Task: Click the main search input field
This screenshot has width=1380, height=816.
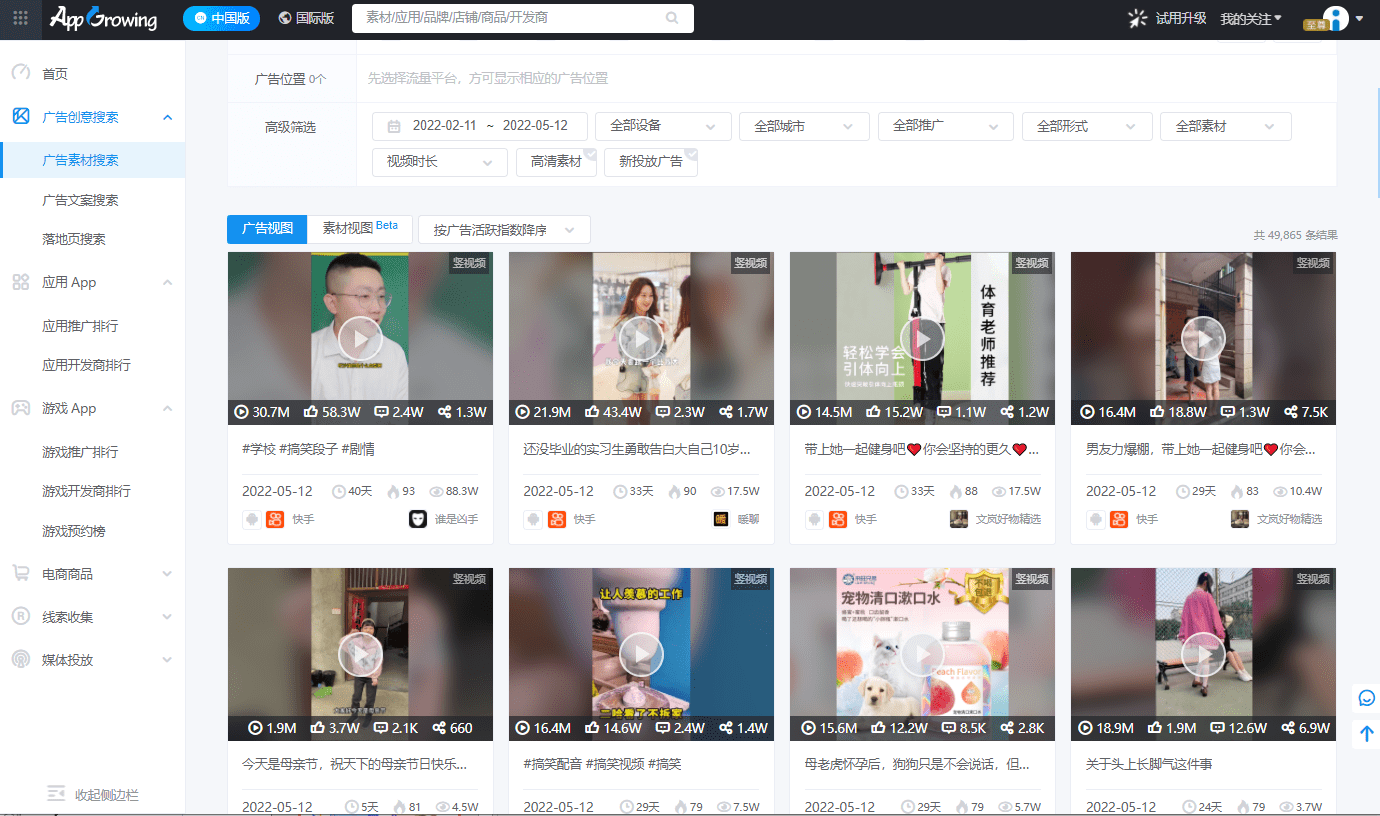Action: tap(505, 18)
